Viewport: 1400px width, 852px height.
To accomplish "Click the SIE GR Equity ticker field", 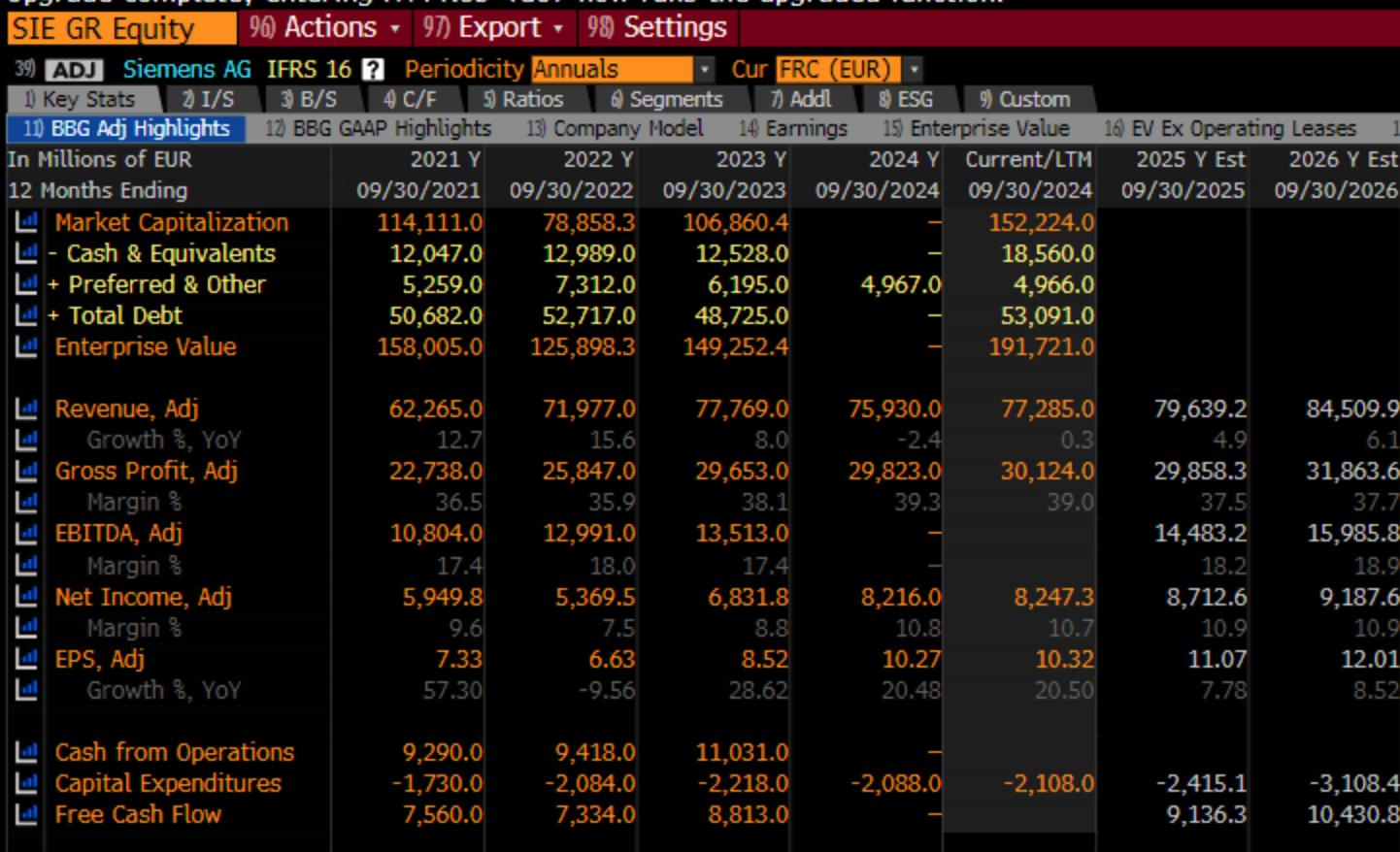I will click(120, 28).
